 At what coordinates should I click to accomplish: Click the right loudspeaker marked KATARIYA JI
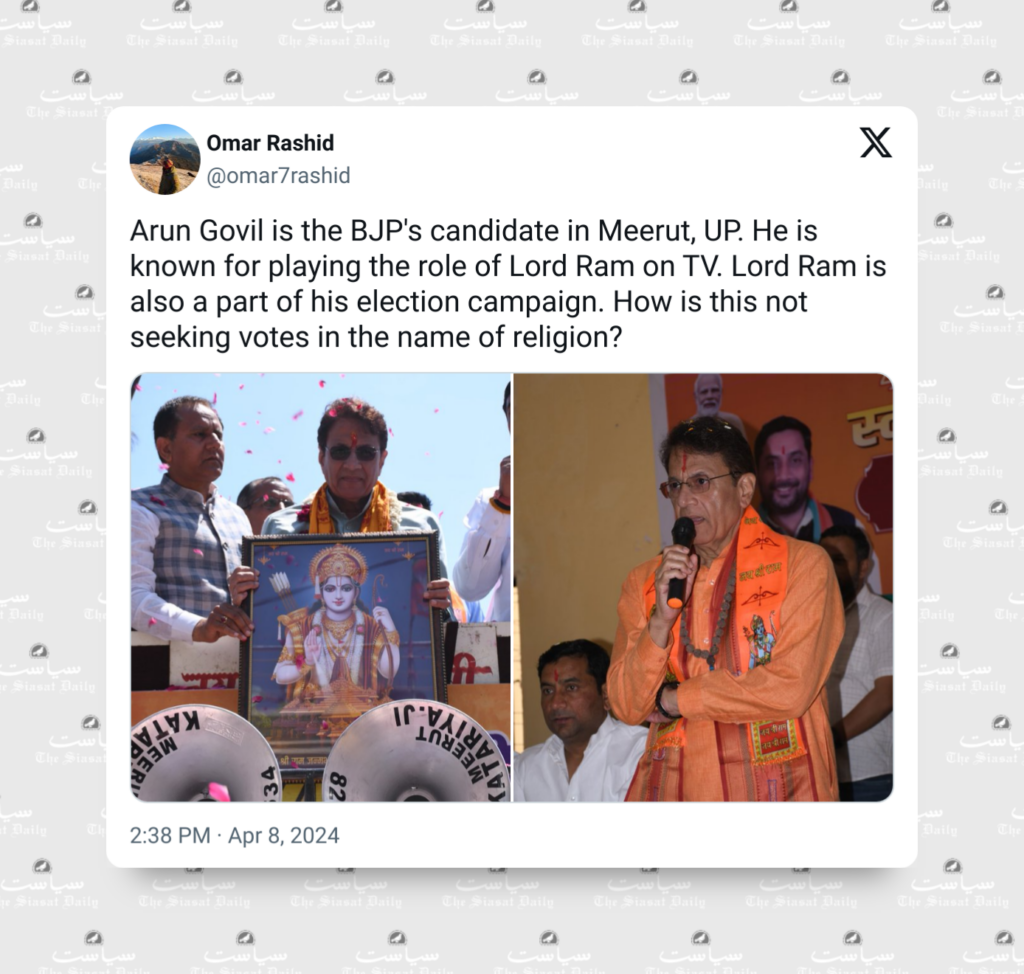coord(418,751)
